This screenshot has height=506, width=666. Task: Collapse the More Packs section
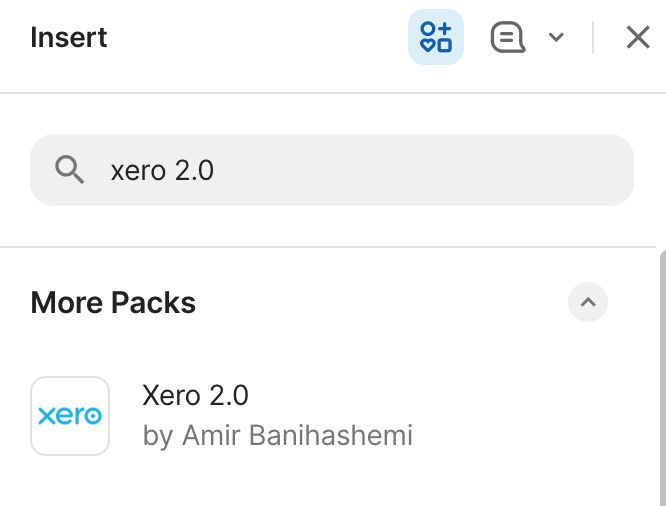pos(588,302)
